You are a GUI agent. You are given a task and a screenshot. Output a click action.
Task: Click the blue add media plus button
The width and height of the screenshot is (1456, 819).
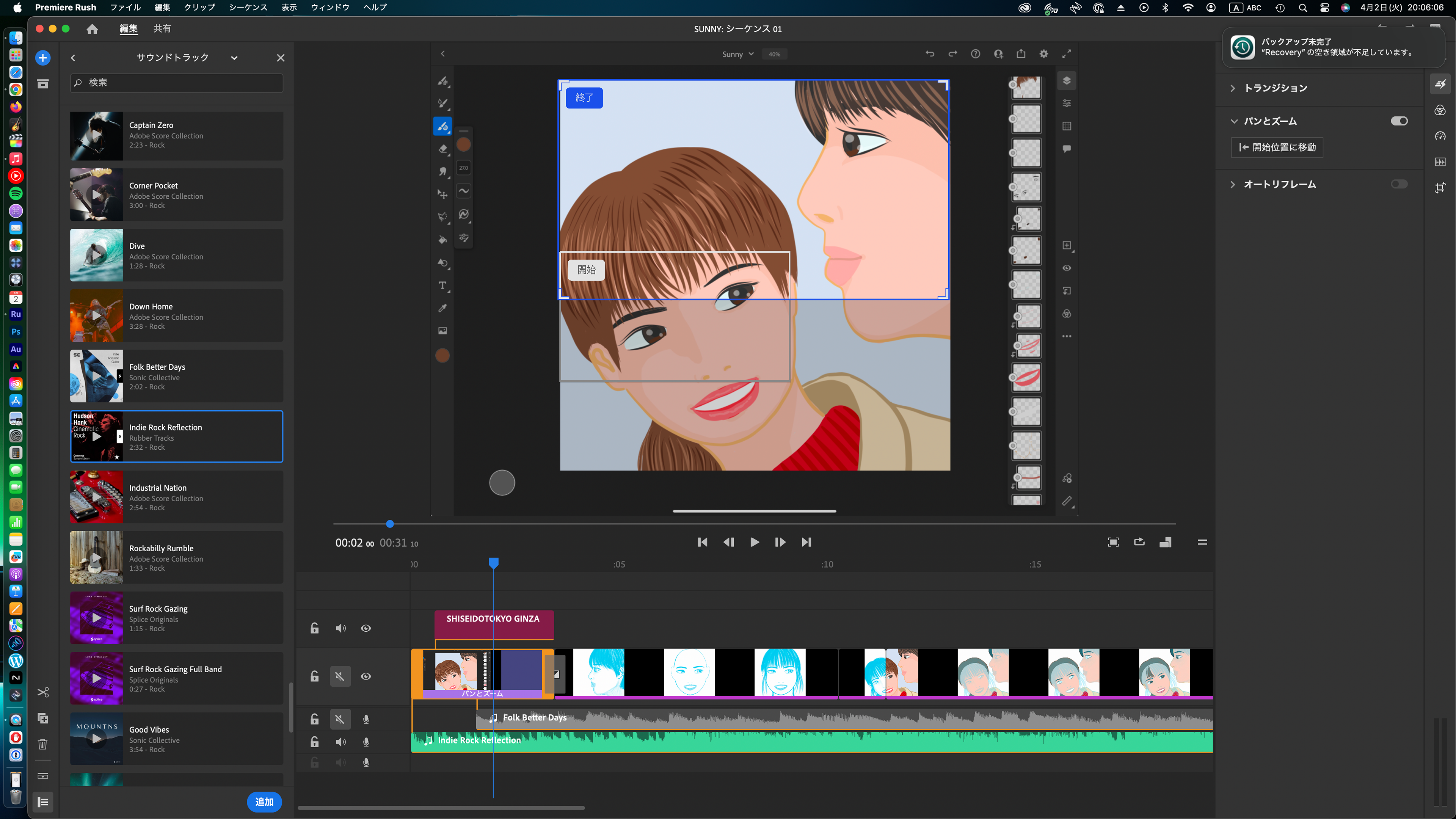(x=42, y=58)
